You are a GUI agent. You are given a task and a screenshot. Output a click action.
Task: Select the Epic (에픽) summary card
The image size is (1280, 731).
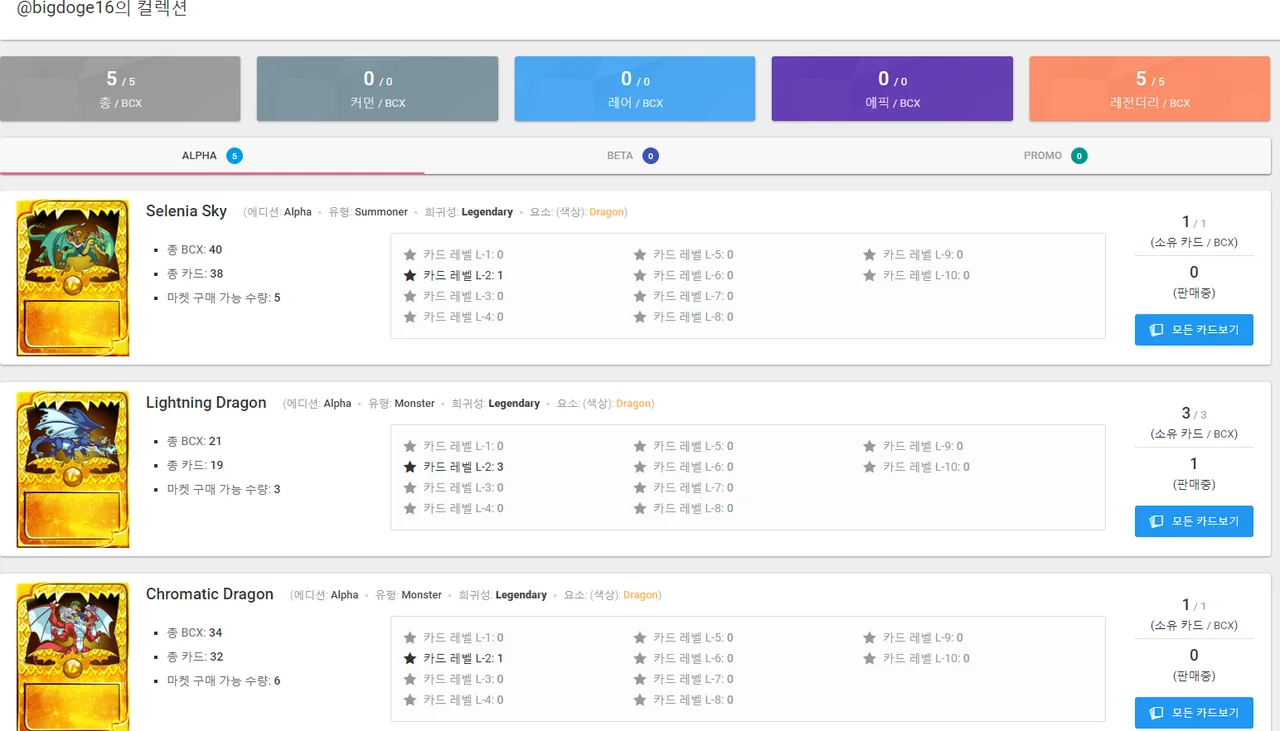(892, 89)
